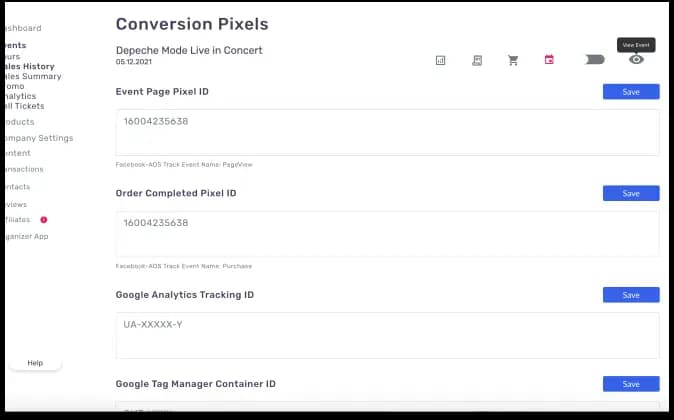The height and width of the screenshot is (420, 674).
Task: Open Analytics in the sidebar
Action: point(21,96)
